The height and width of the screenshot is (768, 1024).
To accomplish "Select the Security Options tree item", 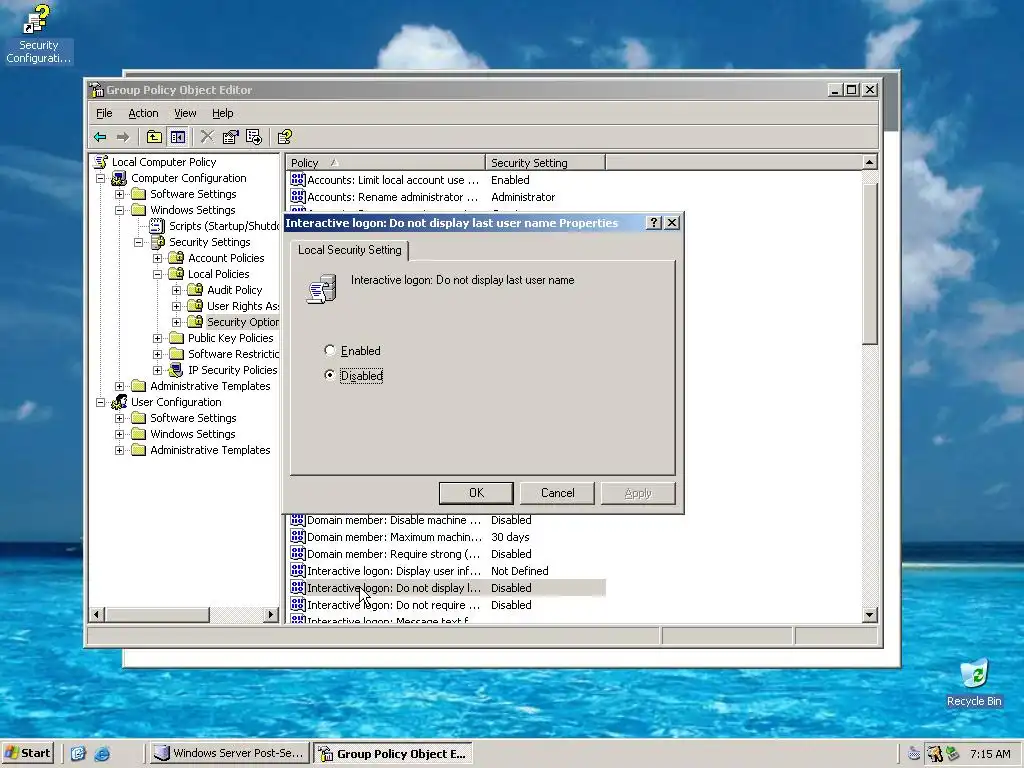I will [x=242, y=322].
